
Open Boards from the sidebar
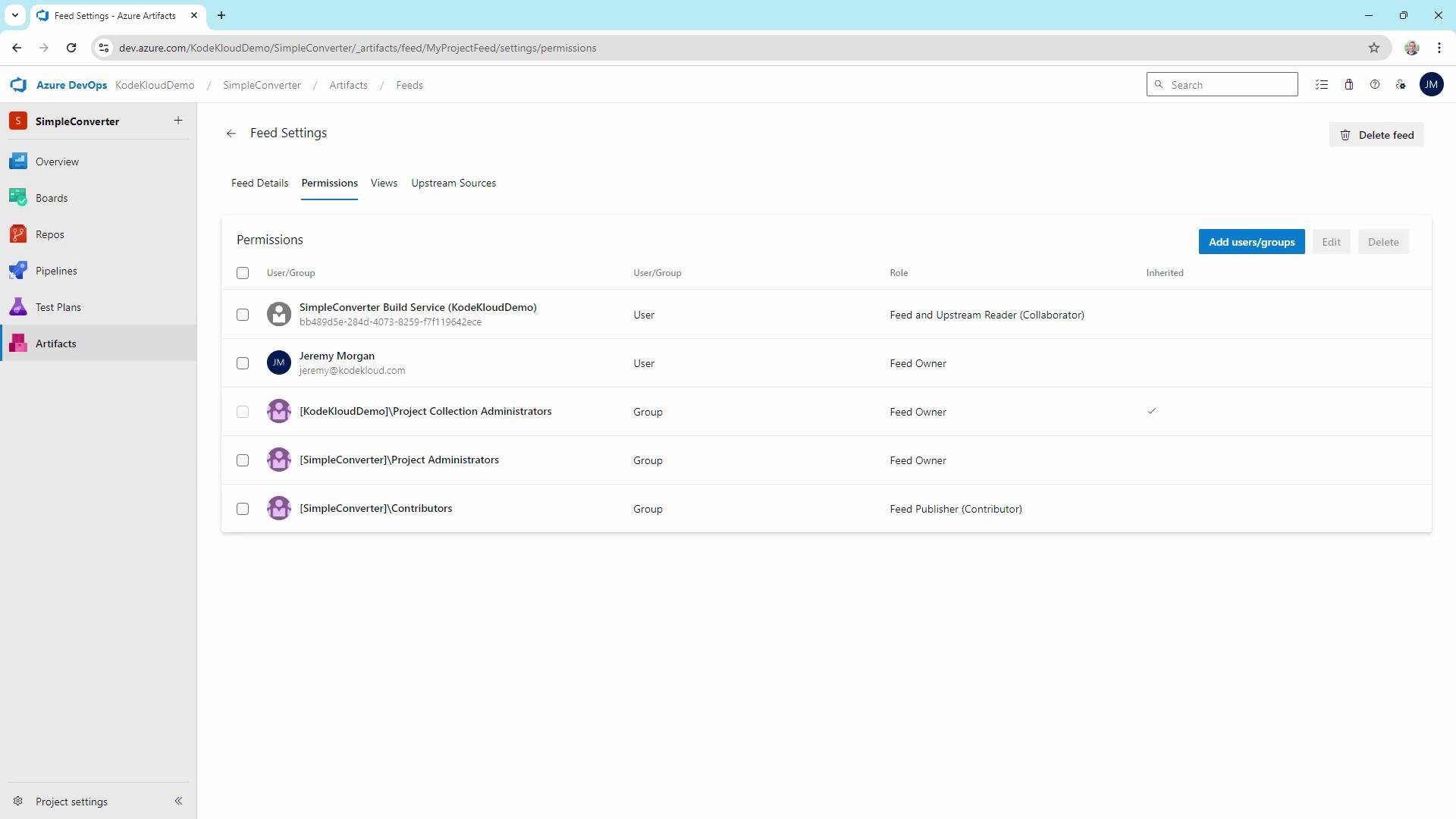pos(52,198)
